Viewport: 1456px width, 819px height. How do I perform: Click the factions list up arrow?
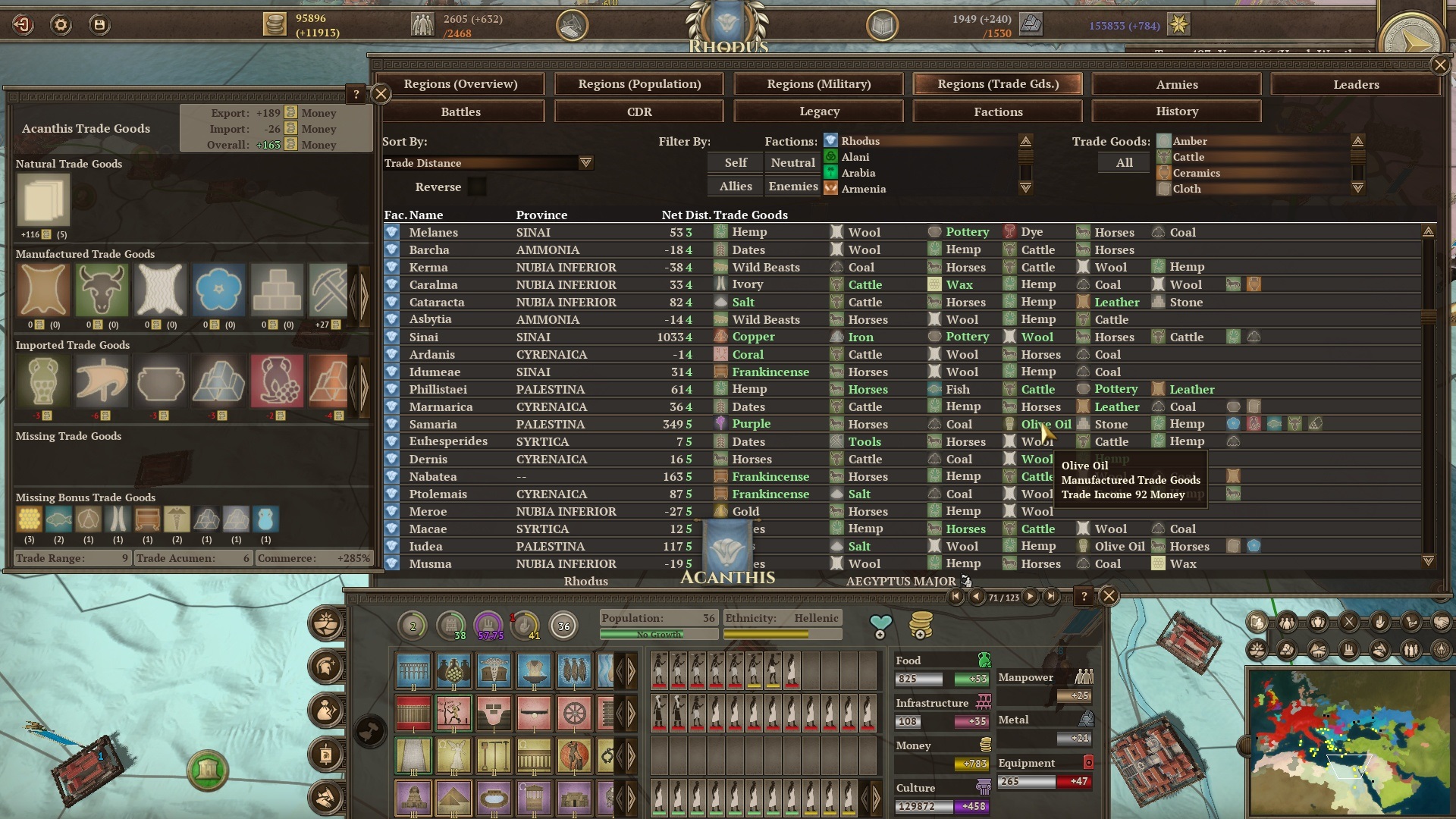click(x=1025, y=141)
